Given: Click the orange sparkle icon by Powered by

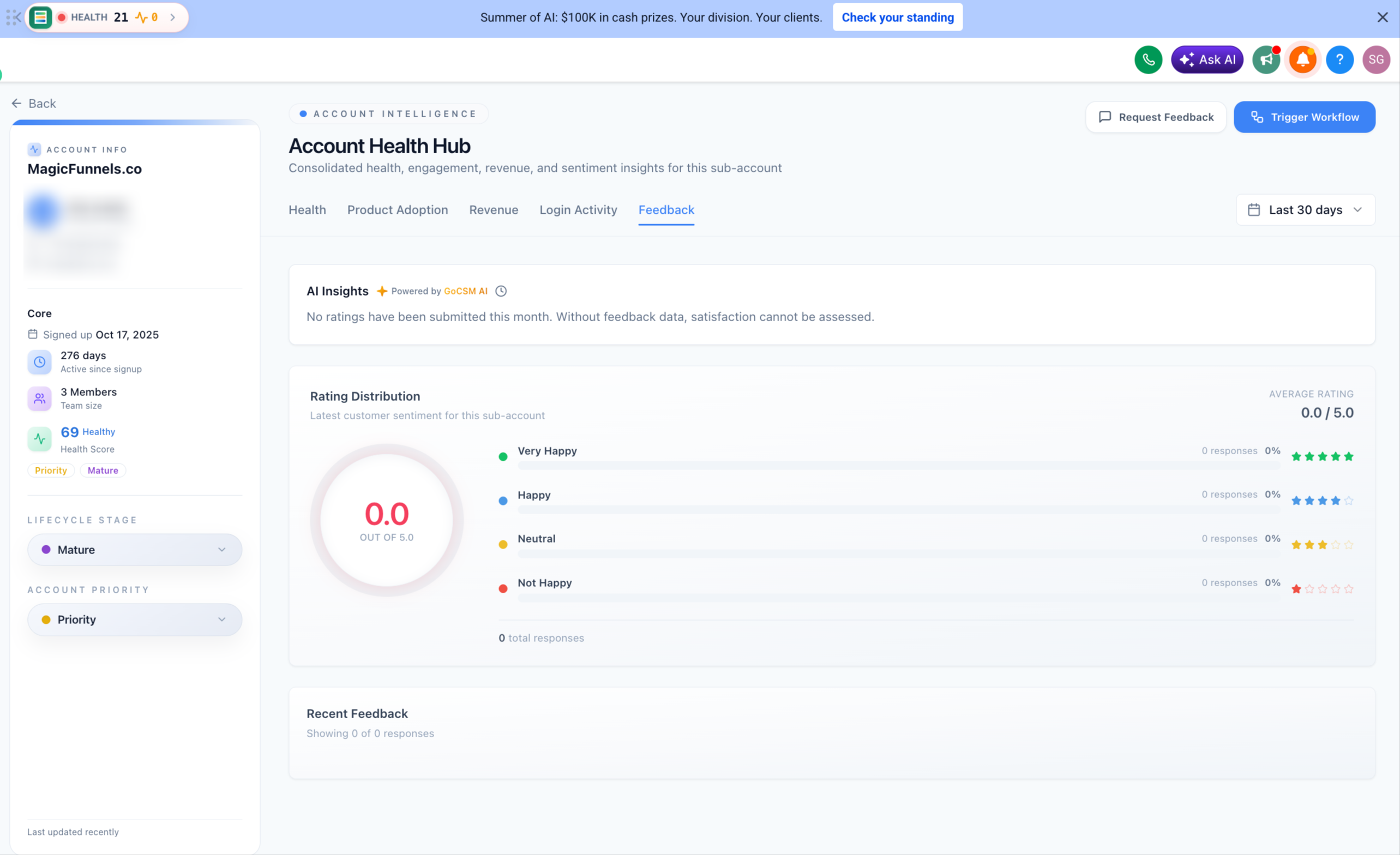Looking at the screenshot, I should click(x=382, y=291).
